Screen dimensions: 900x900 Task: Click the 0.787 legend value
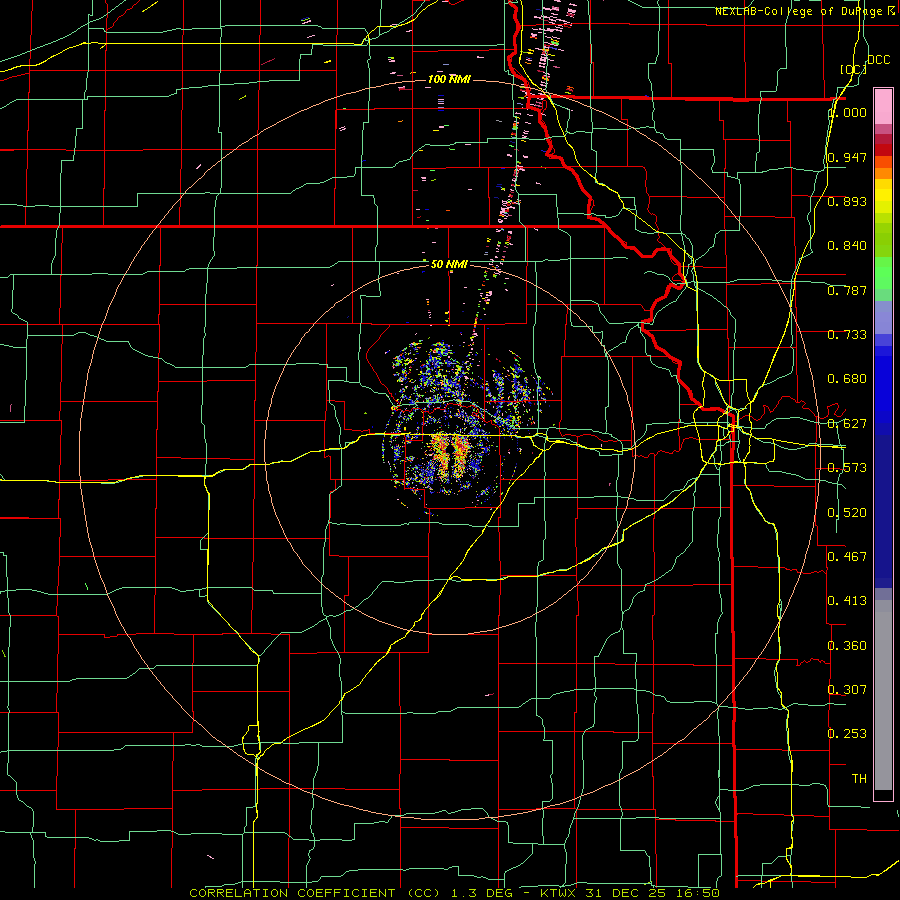(847, 290)
